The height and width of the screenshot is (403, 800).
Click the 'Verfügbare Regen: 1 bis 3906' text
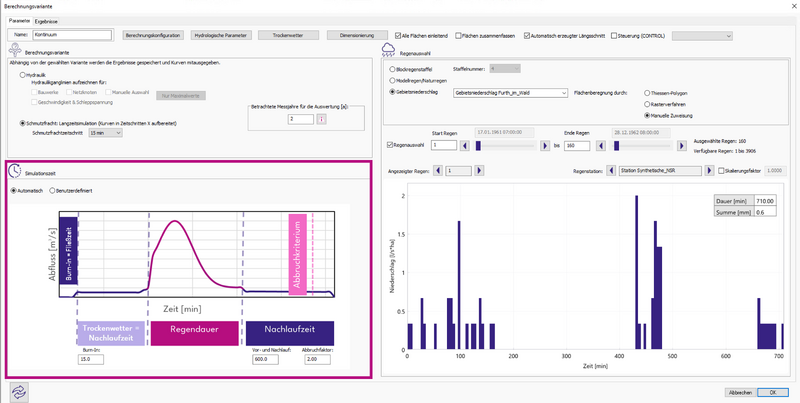(x=725, y=151)
